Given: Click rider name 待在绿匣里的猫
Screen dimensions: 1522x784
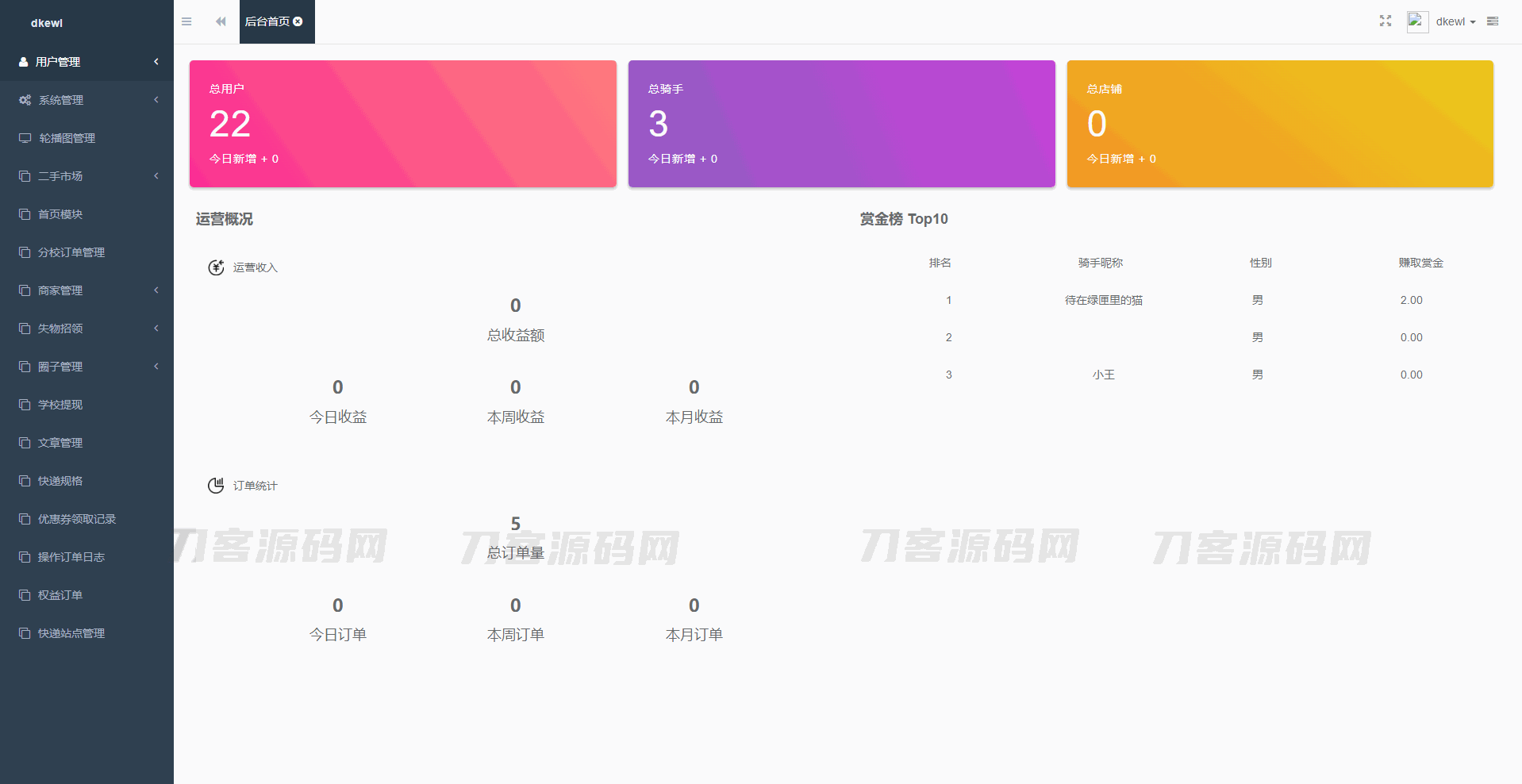Looking at the screenshot, I should coord(1103,300).
